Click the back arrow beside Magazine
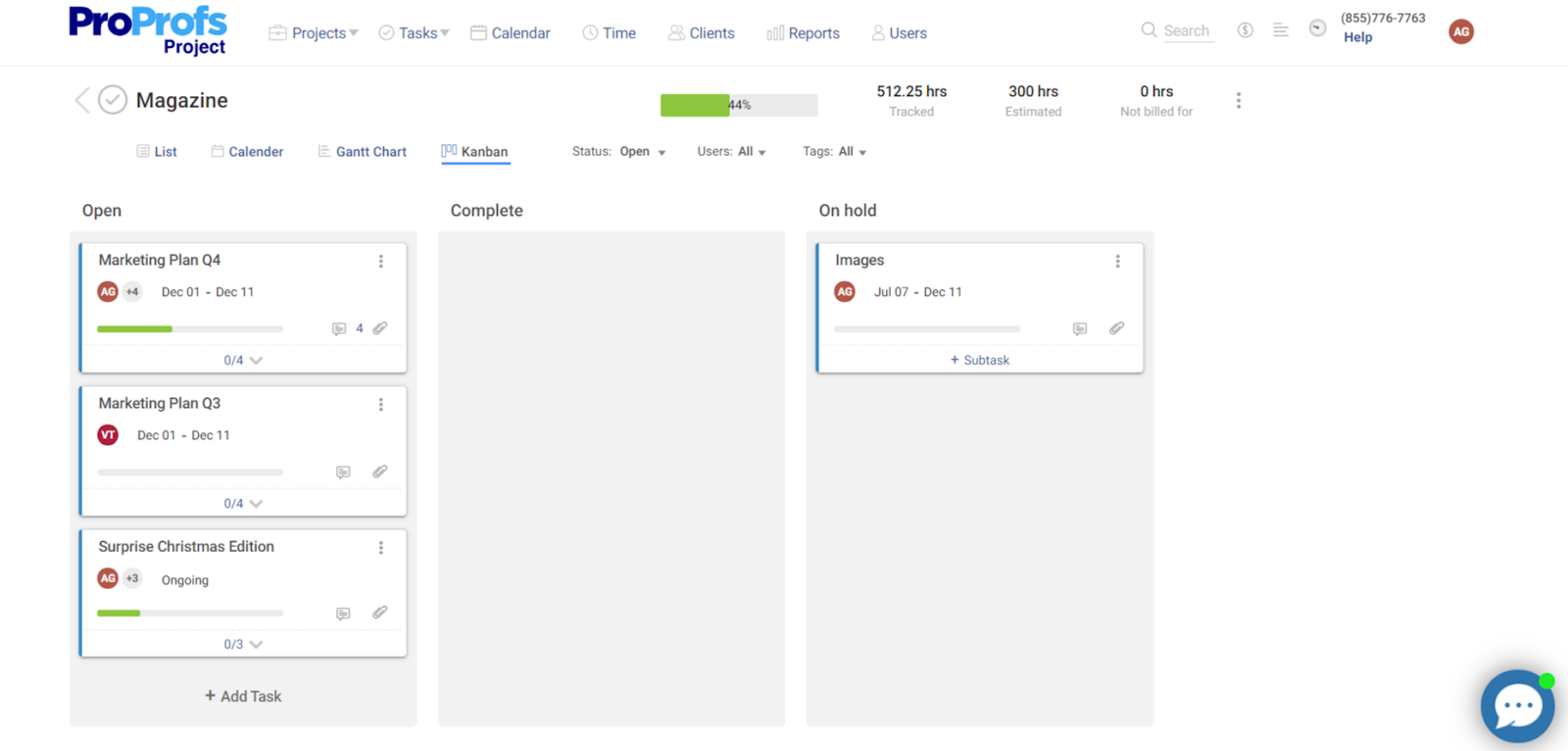The height and width of the screenshot is (751, 1568). click(82, 100)
